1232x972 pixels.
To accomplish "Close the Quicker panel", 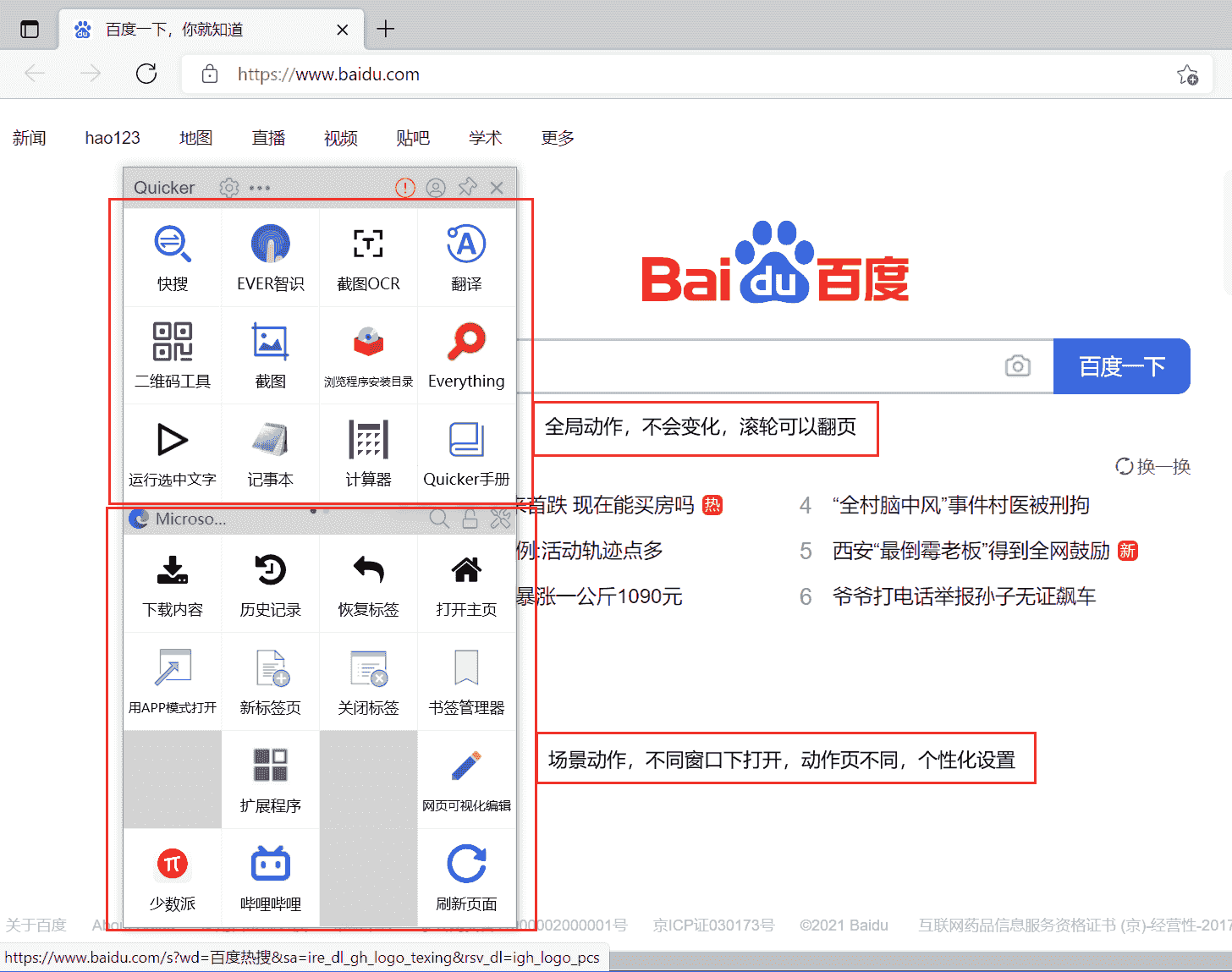I will [497, 188].
